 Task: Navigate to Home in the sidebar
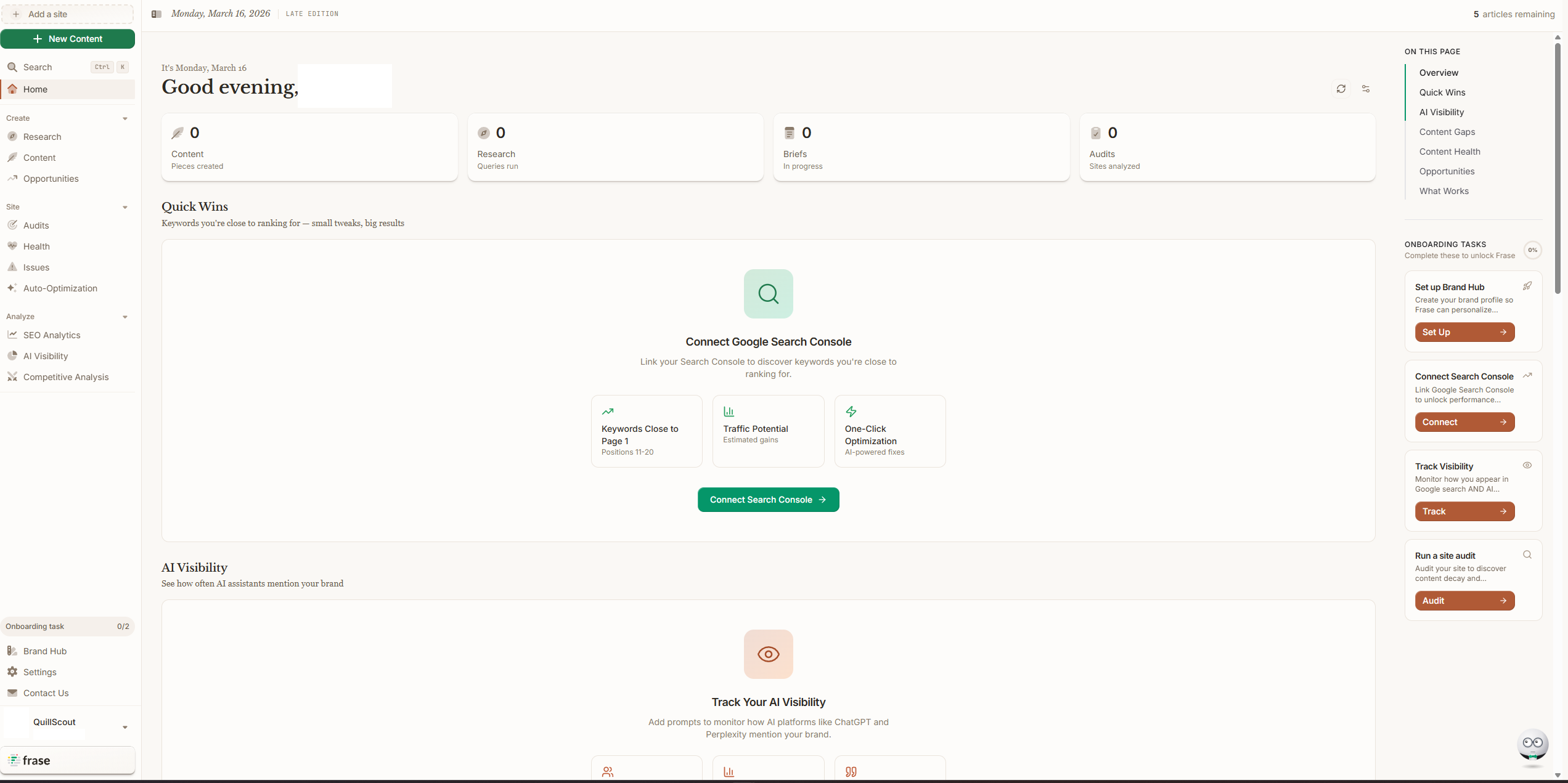pyautogui.click(x=36, y=89)
